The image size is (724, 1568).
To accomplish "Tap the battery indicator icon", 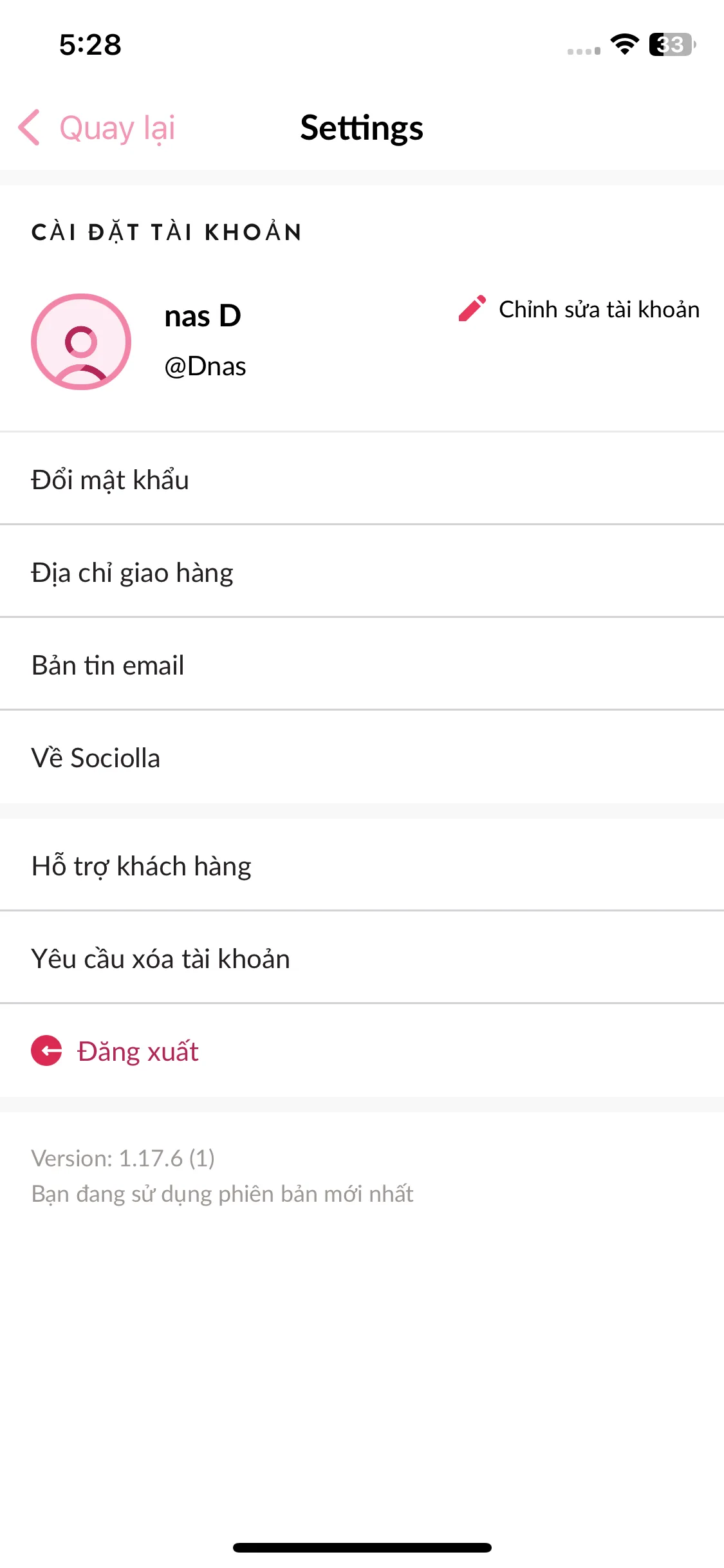I will [x=673, y=44].
